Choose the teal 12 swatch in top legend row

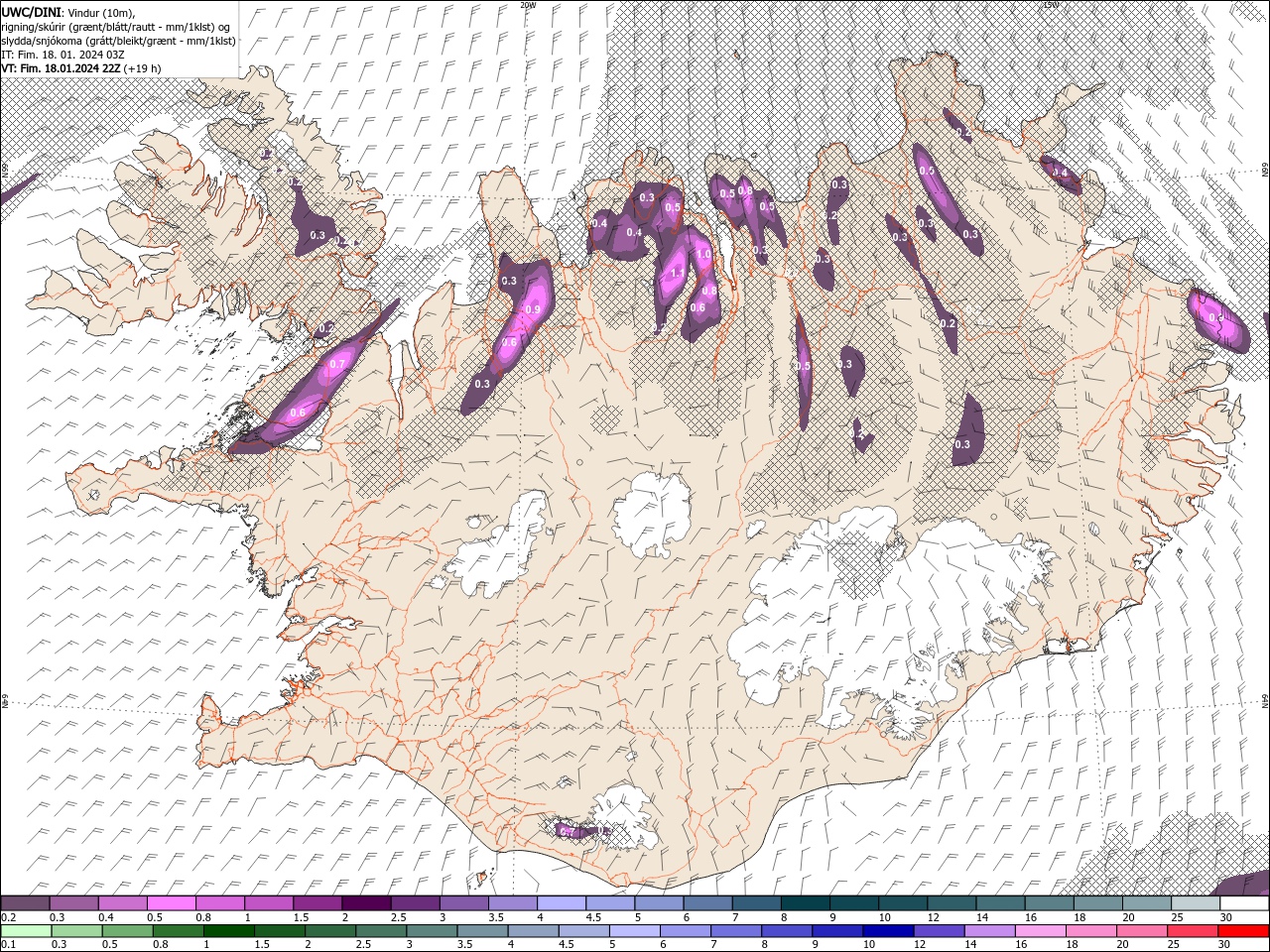click(952, 903)
